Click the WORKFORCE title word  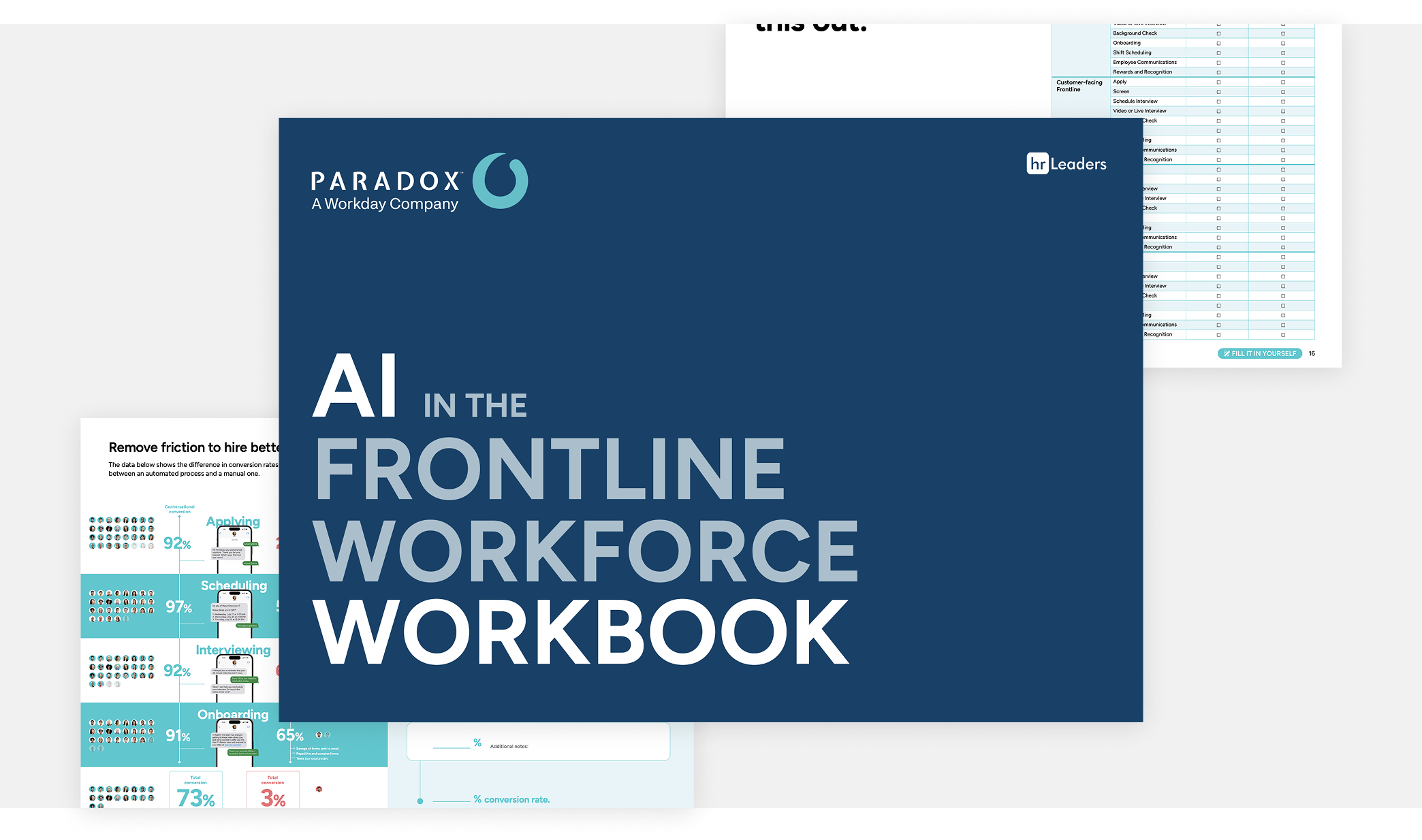[x=586, y=550]
